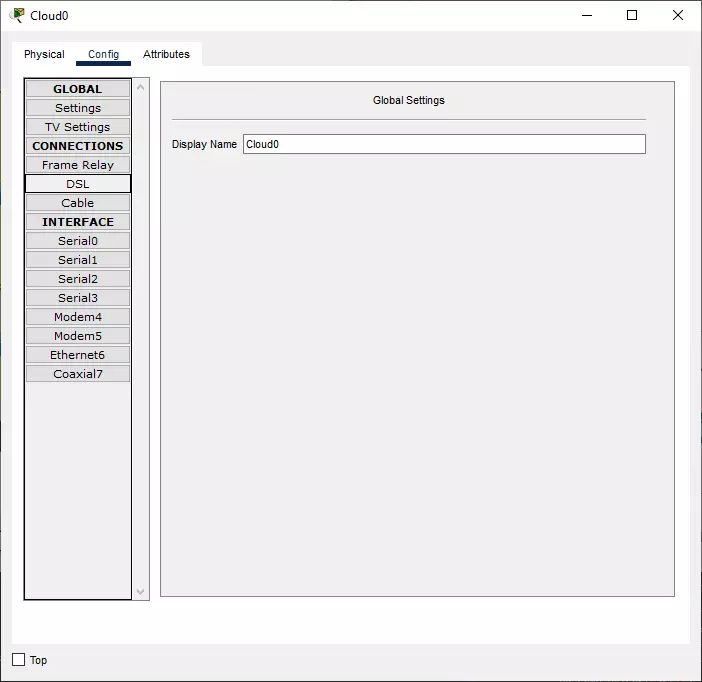Click the GLOBAL section header
Screen dimensions: 702x682
78,89
